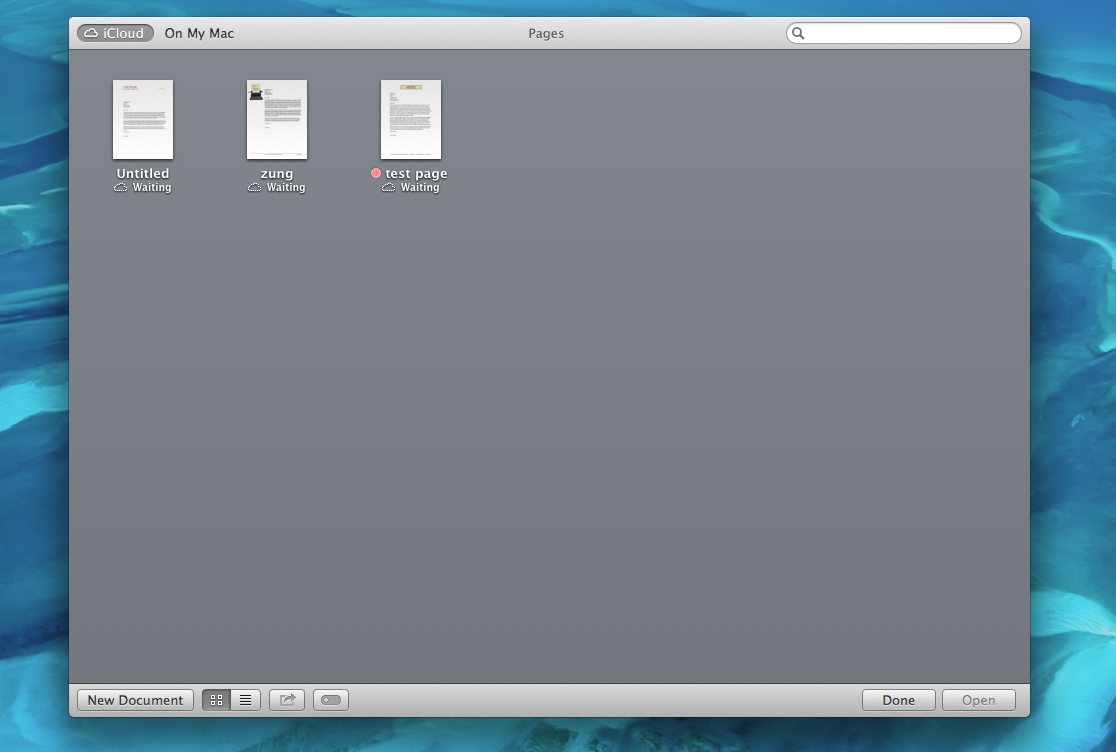The image size is (1116, 752).
Task: Click the Untitled file name label
Action: click(143, 174)
